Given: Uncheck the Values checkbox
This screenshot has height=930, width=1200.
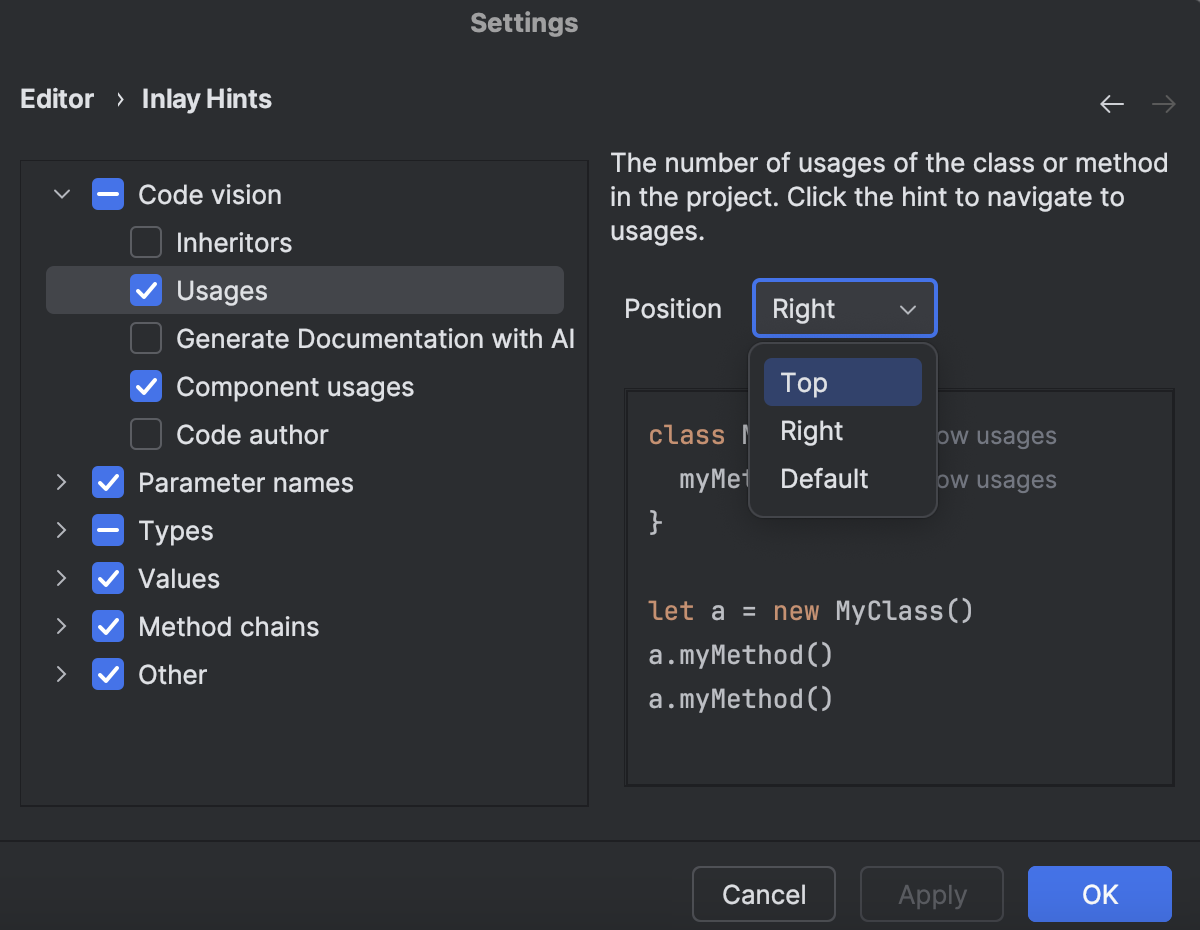Looking at the screenshot, I should 107,578.
